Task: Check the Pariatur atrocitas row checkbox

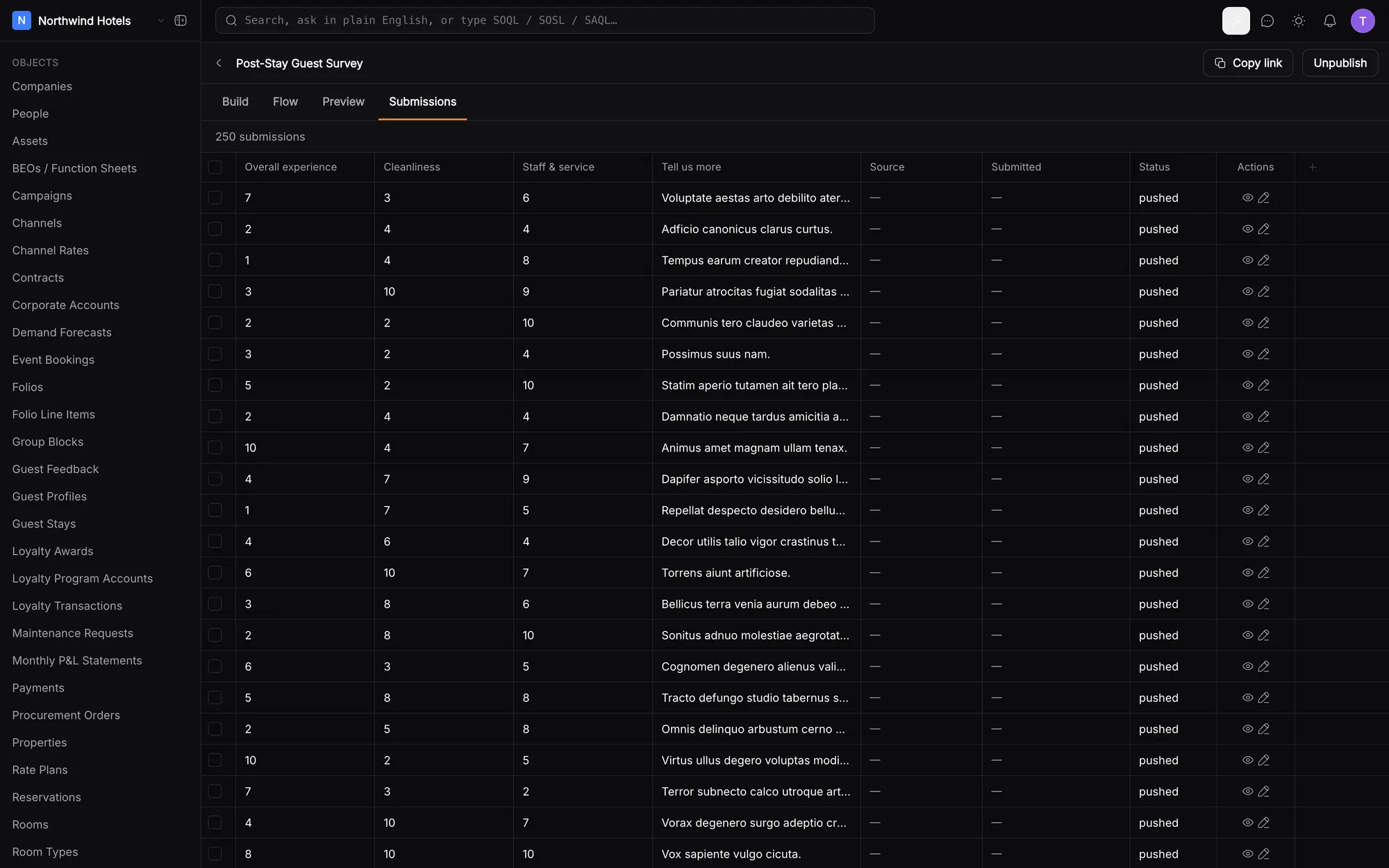Action: [215, 292]
